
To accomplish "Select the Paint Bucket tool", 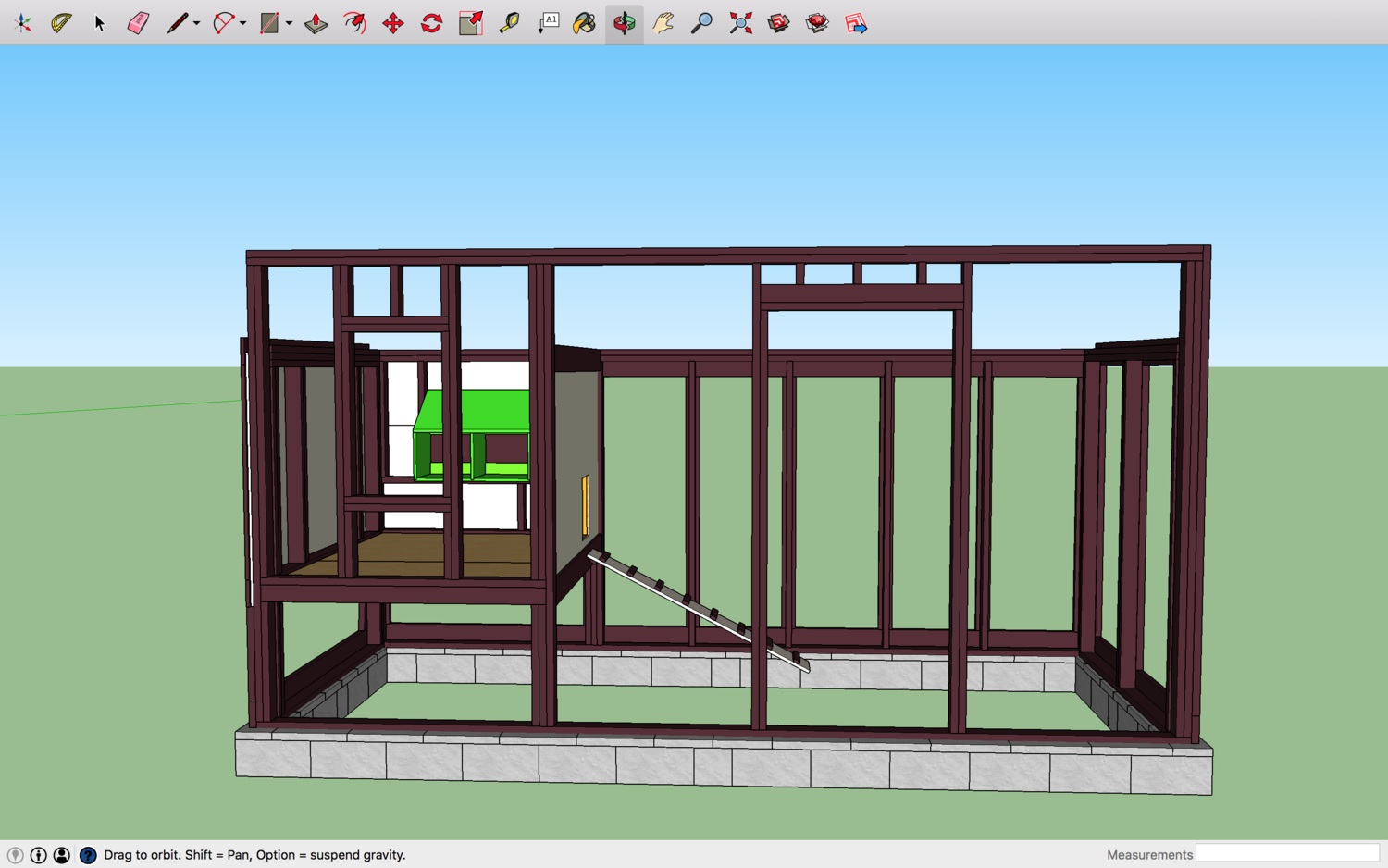I will click(584, 23).
